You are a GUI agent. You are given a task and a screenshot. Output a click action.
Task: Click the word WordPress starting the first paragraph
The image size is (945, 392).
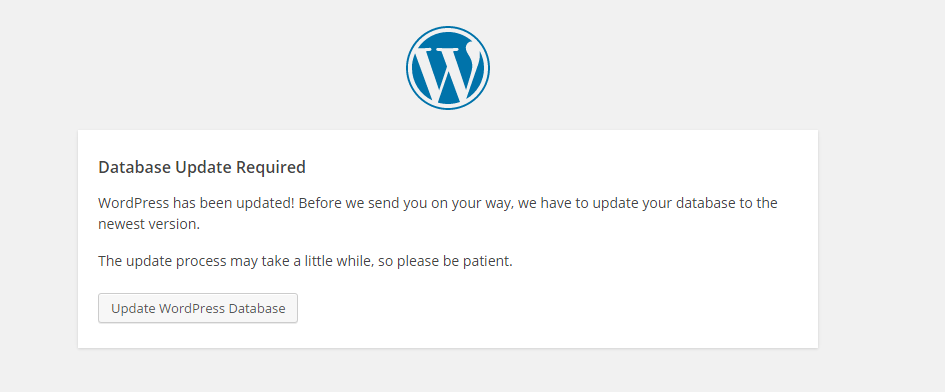134,203
